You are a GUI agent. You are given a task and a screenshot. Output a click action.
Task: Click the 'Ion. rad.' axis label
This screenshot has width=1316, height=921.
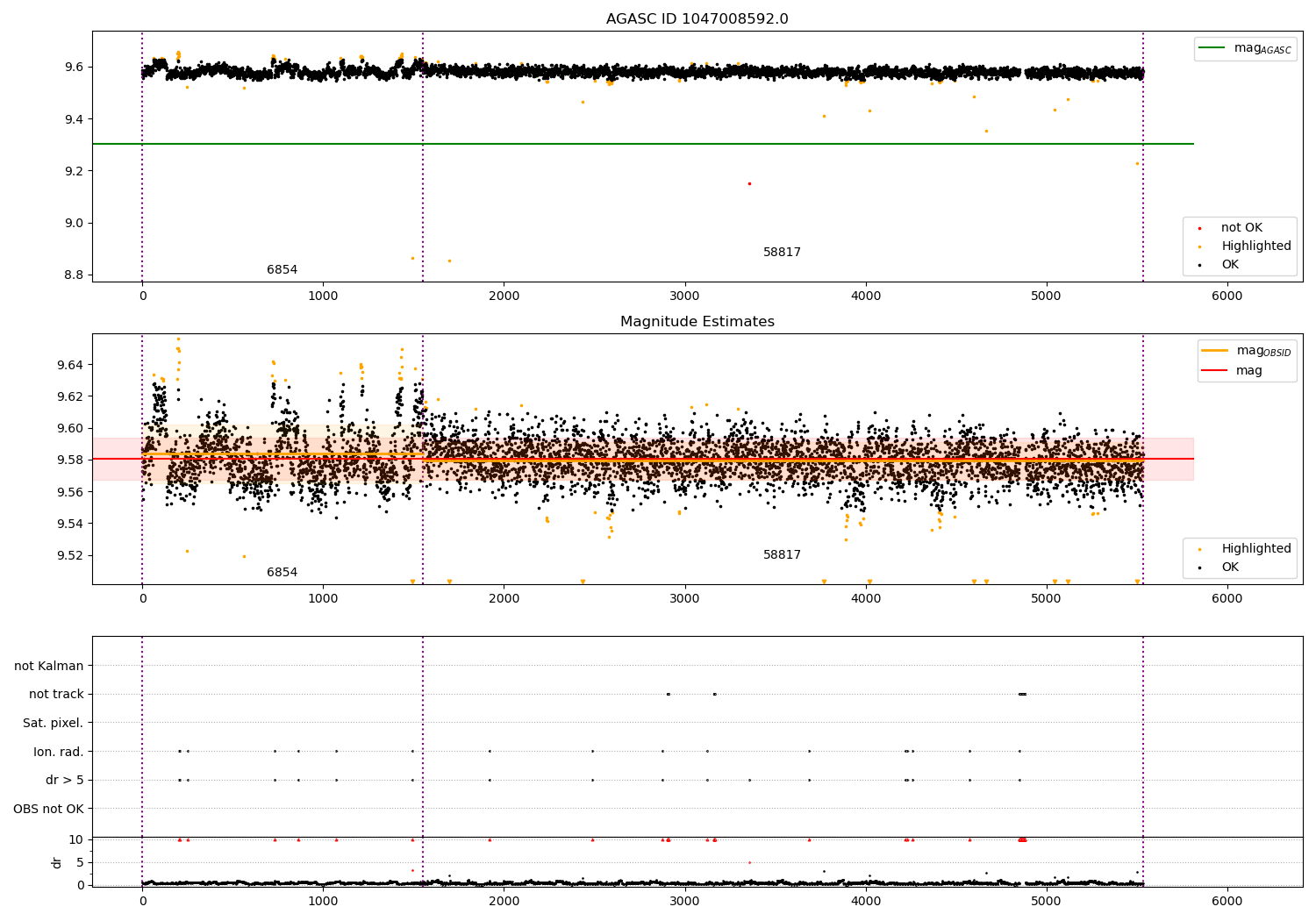coord(59,752)
